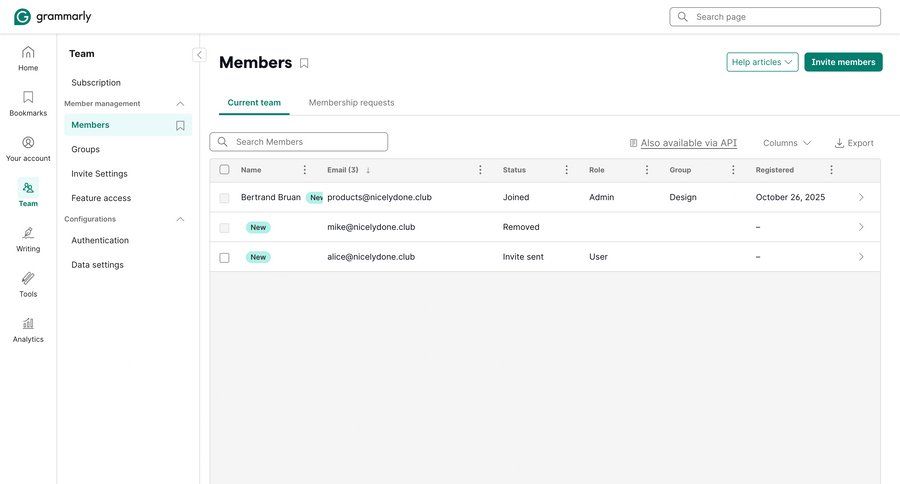Click the Admin role cell
Image resolution: width=900 pixels, height=484 pixels.
coord(602,197)
